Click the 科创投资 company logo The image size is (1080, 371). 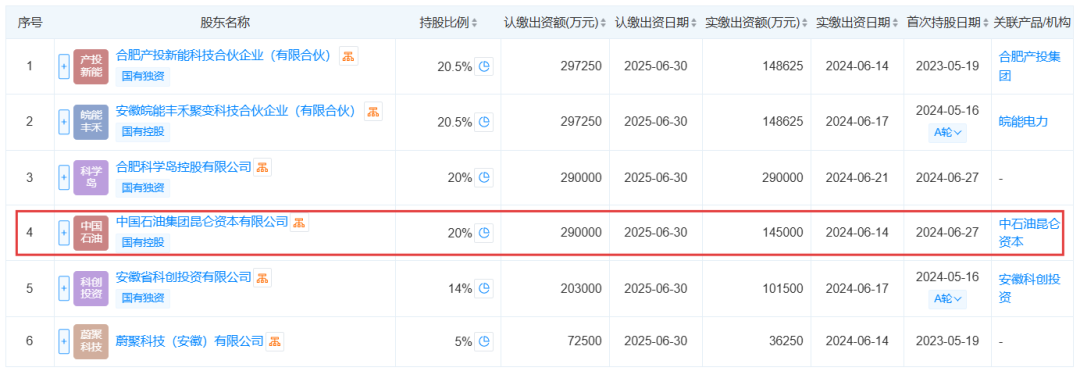[x=91, y=288]
